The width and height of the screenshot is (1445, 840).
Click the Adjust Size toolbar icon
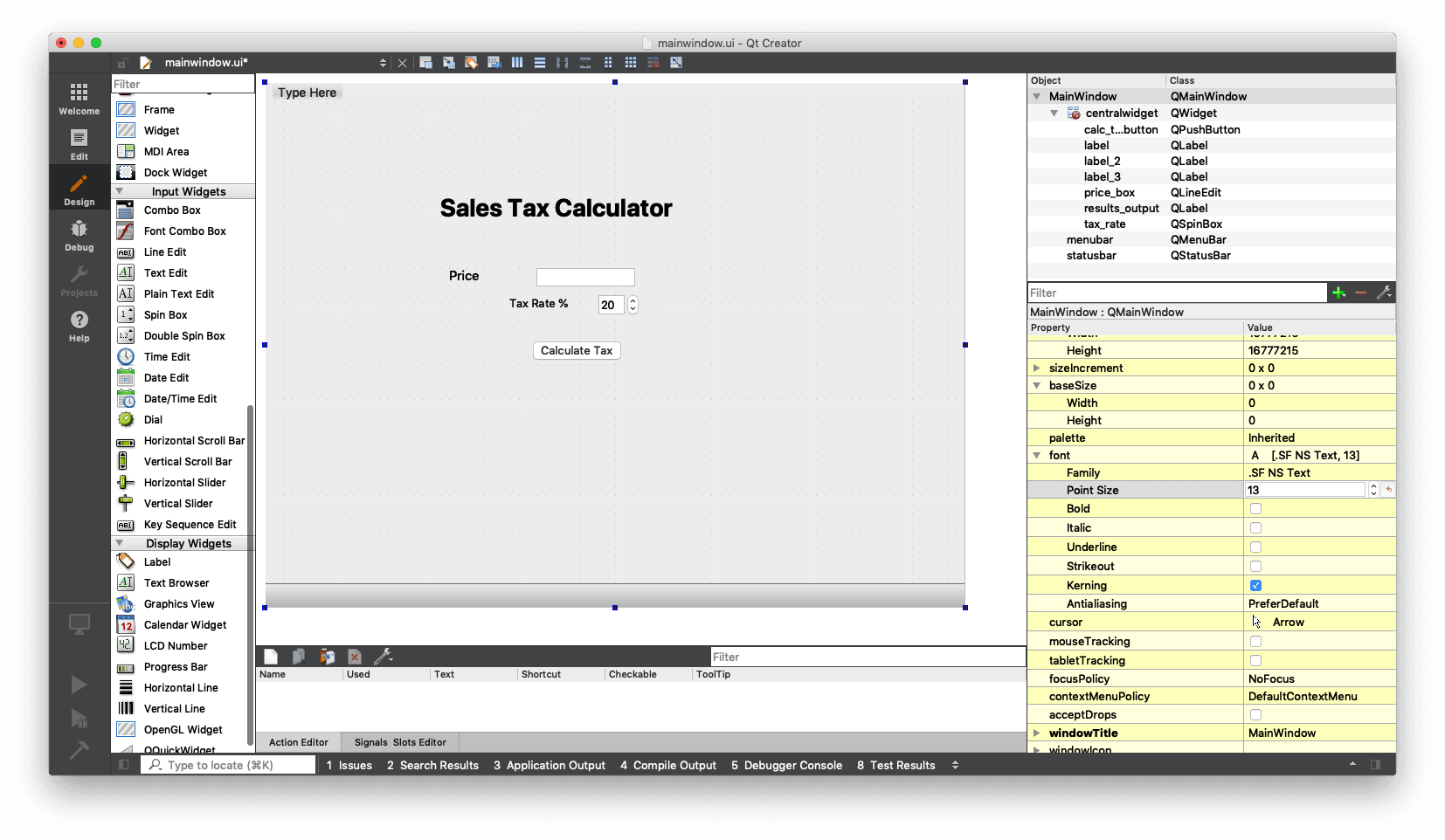[676, 62]
